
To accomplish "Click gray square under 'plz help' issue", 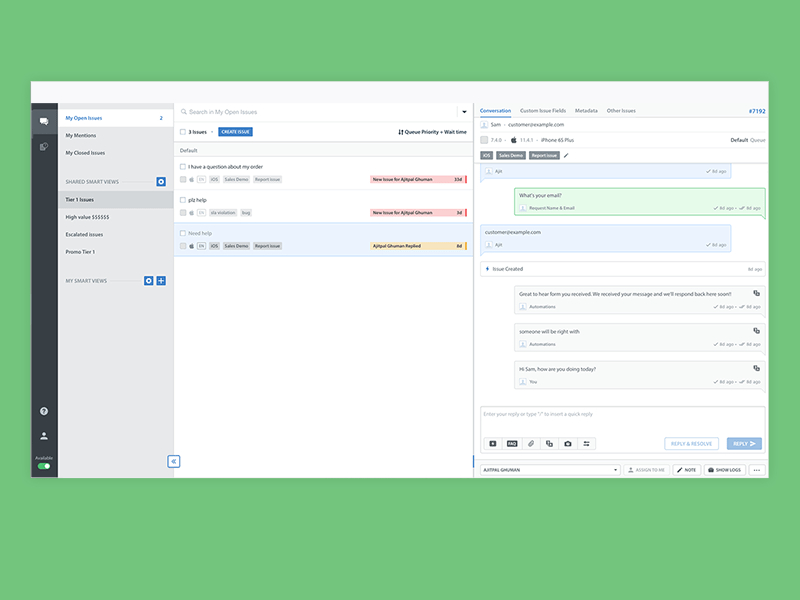I will tap(183, 212).
